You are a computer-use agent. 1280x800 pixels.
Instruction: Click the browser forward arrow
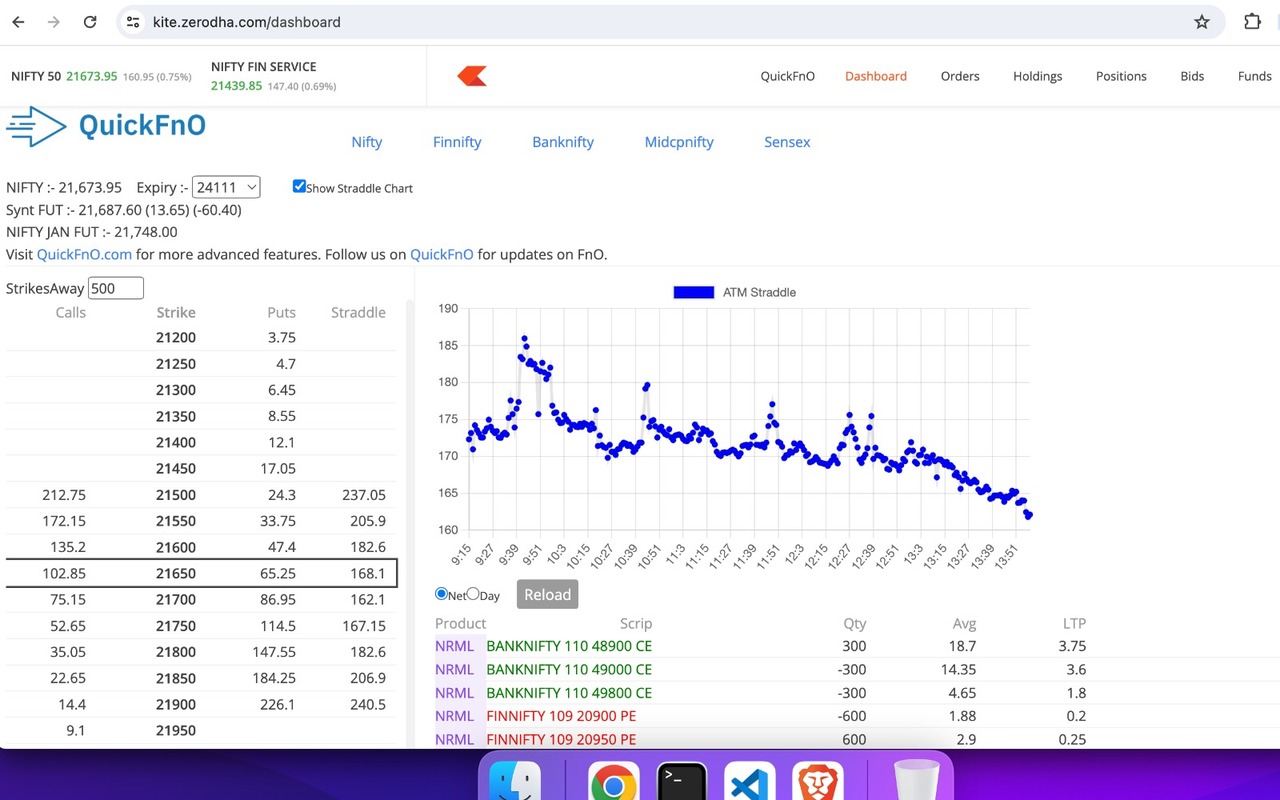[54, 21]
